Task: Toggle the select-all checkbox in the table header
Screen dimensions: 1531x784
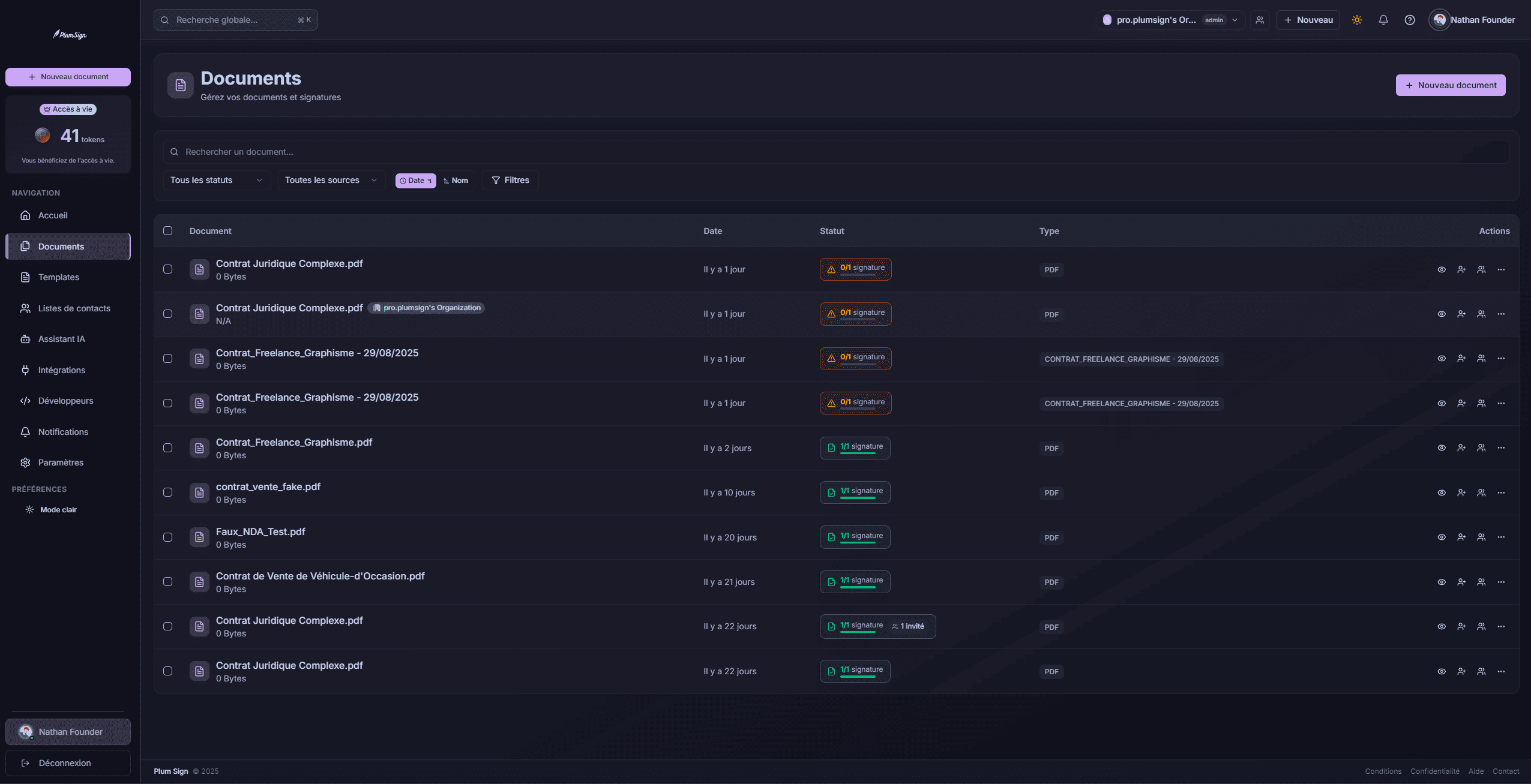Action: point(168,231)
